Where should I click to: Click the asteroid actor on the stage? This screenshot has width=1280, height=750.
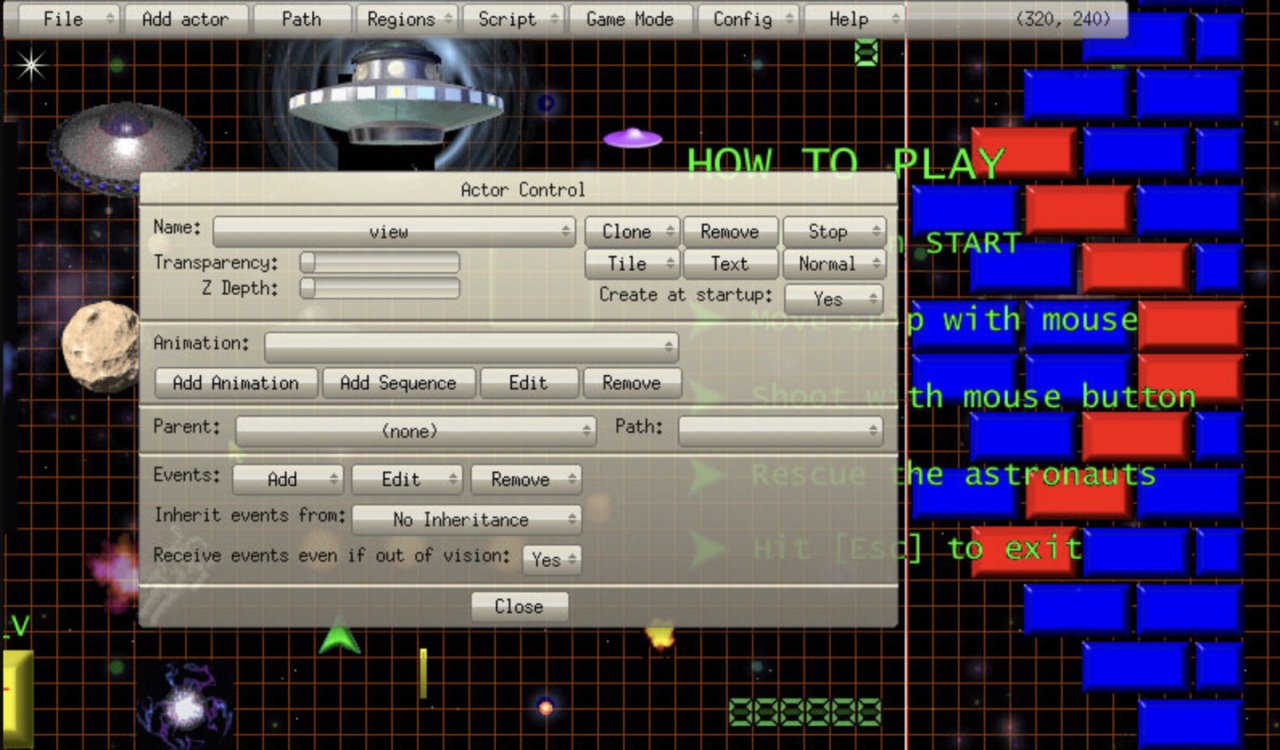click(x=100, y=346)
